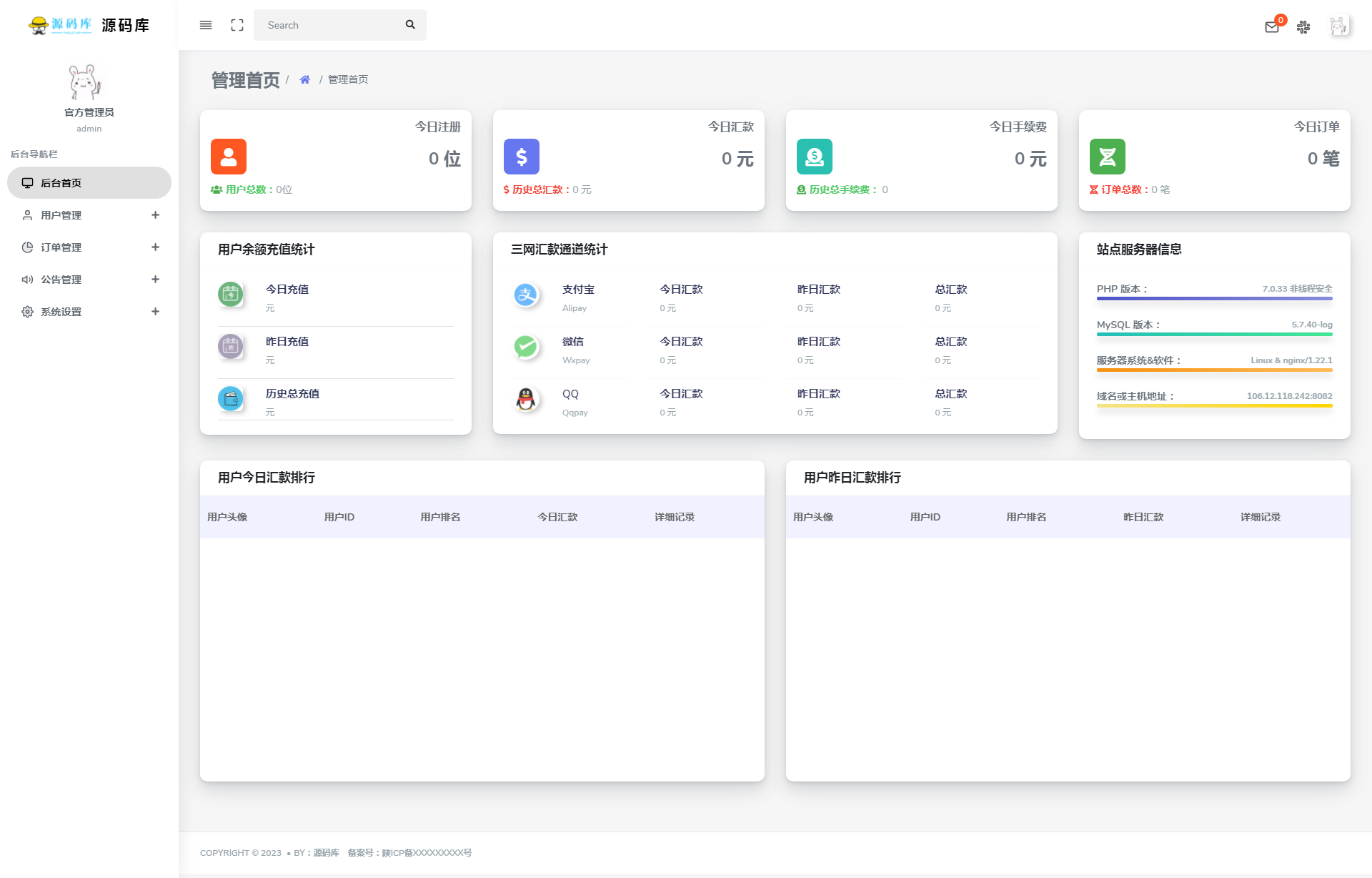Click the QQ Qqpay channel icon
This screenshot has height=878, width=1372.
click(527, 400)
